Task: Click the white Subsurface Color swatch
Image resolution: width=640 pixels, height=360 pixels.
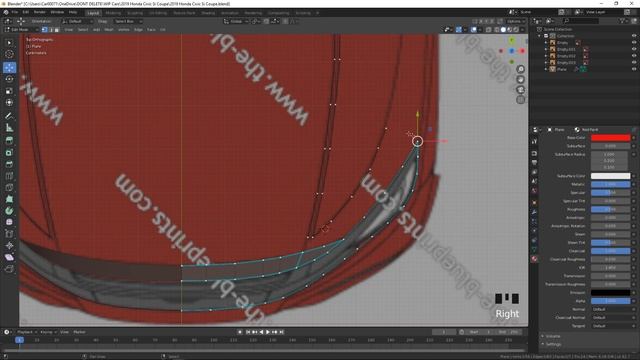Action: point(611,176)
